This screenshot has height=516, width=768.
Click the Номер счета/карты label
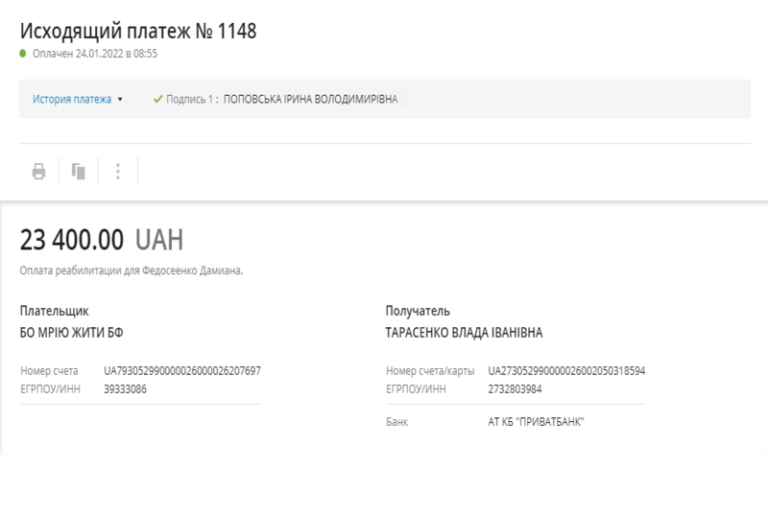tap(430, 371)
